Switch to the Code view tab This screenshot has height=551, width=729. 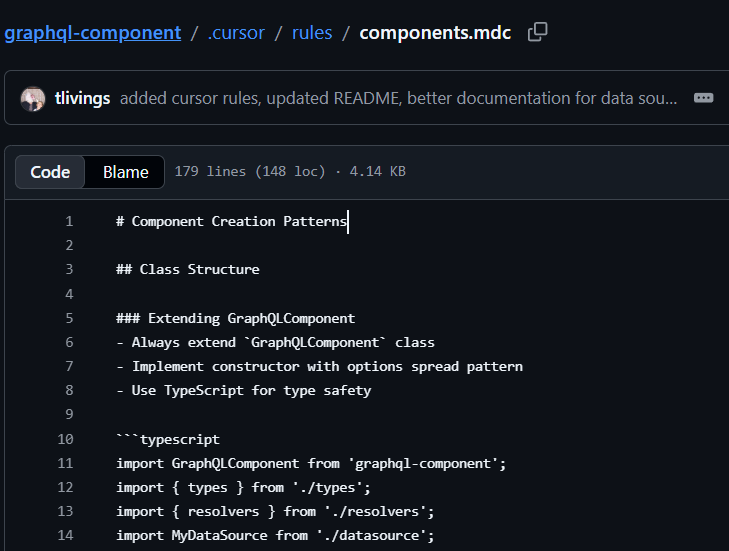coord(50,172)
